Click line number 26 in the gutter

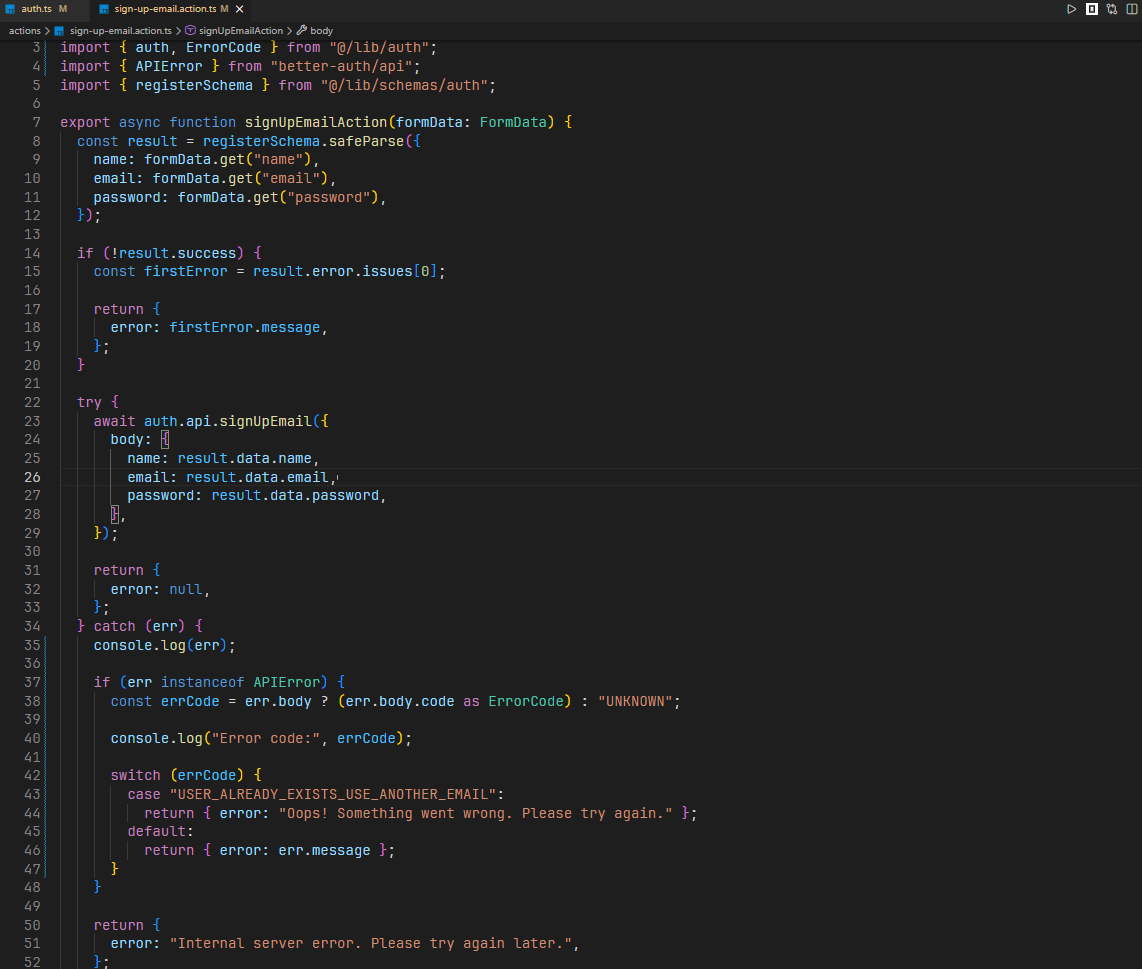[32, 477]
